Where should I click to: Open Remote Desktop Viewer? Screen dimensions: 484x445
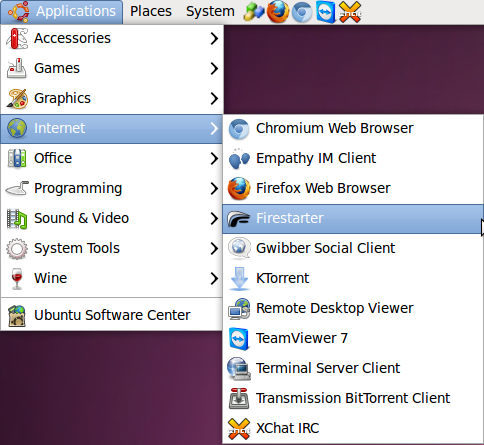pos(353,309)
